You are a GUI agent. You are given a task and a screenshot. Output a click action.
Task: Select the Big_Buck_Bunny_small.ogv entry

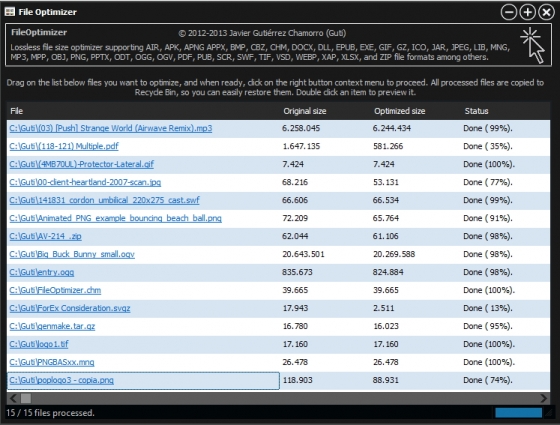click(x=72, y=254)
